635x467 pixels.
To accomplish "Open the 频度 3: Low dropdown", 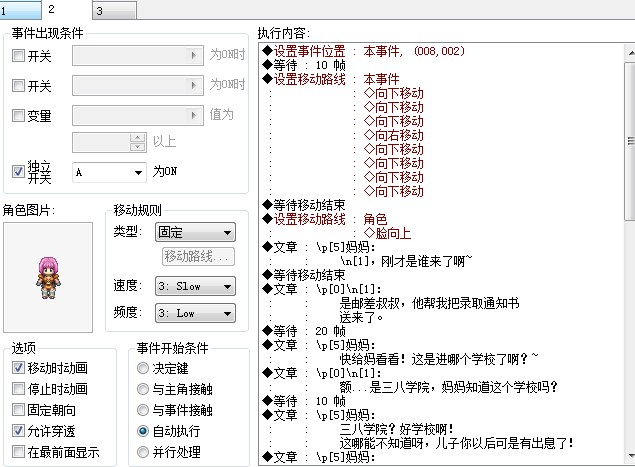I will coord(195,313).
